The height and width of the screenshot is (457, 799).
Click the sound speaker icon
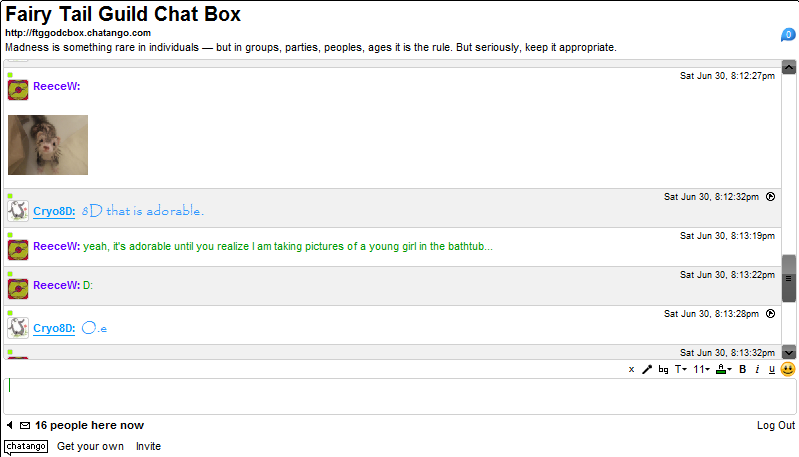click(10, 425)
